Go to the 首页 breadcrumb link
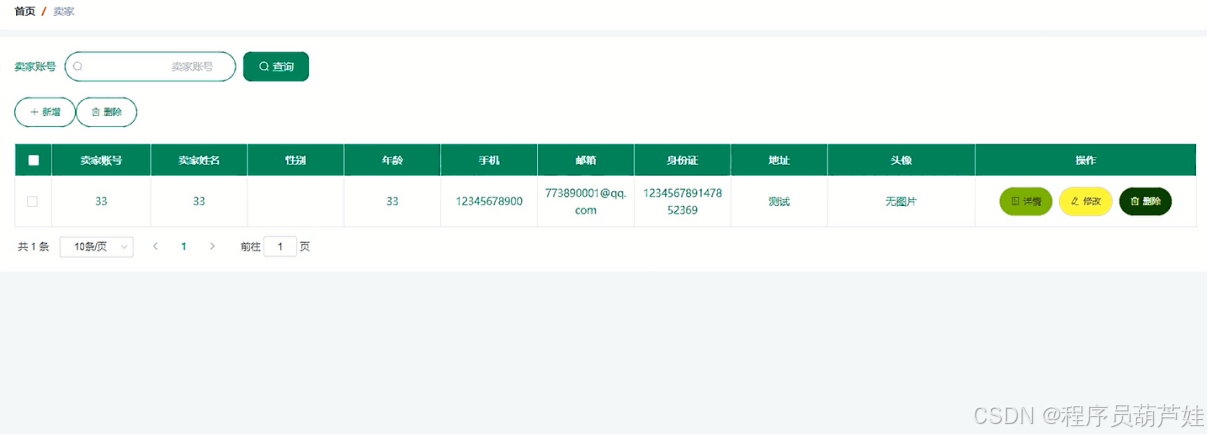 25,11
